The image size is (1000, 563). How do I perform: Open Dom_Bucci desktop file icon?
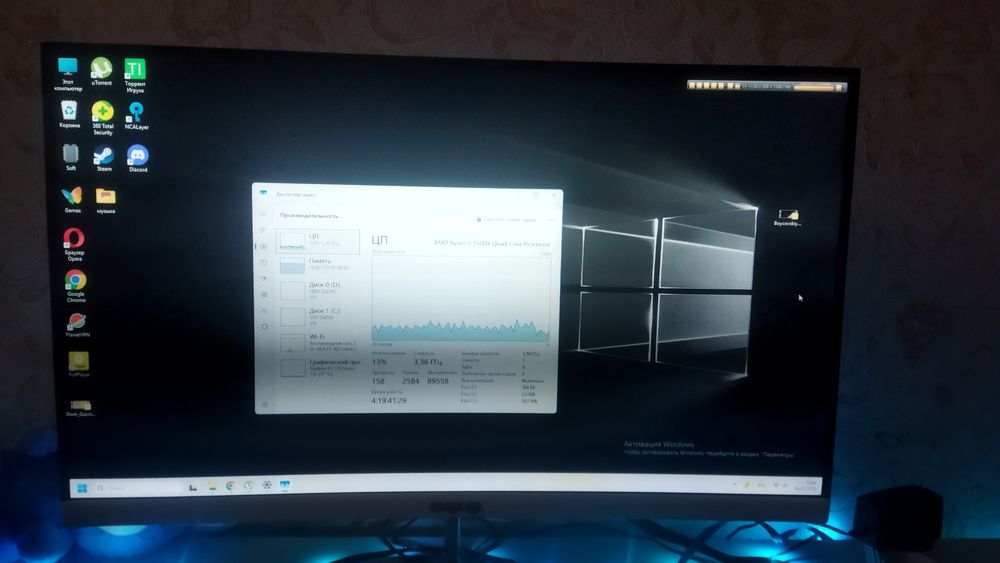[x=80, y=408]
